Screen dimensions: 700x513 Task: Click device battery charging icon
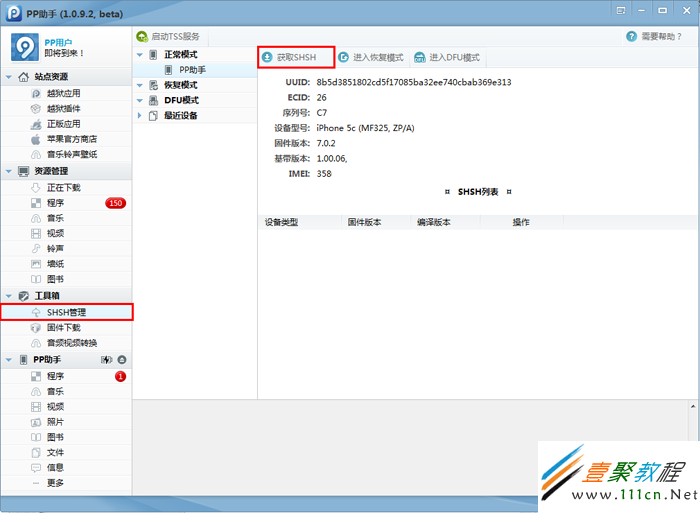pyautogui.click(x=106, y=359)
